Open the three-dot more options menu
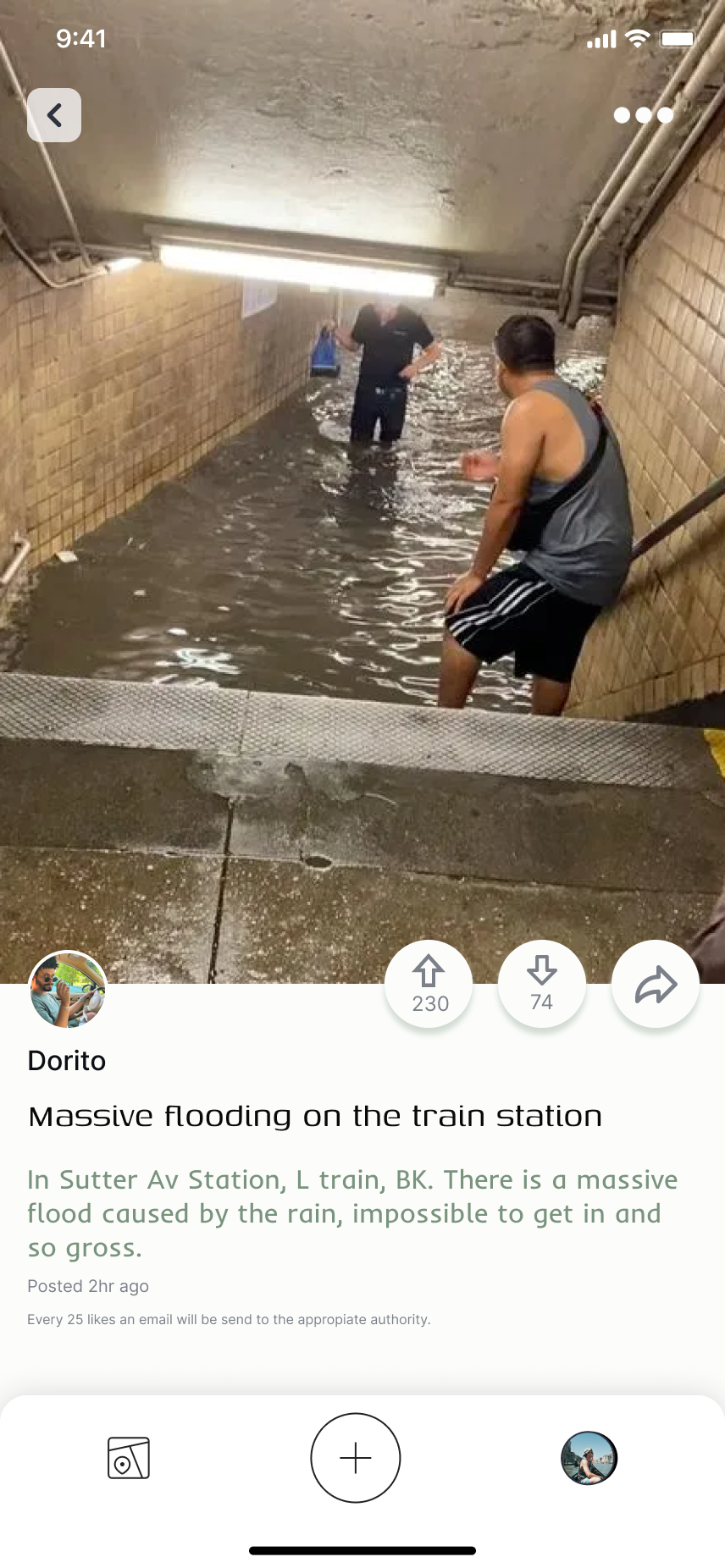 644,115
